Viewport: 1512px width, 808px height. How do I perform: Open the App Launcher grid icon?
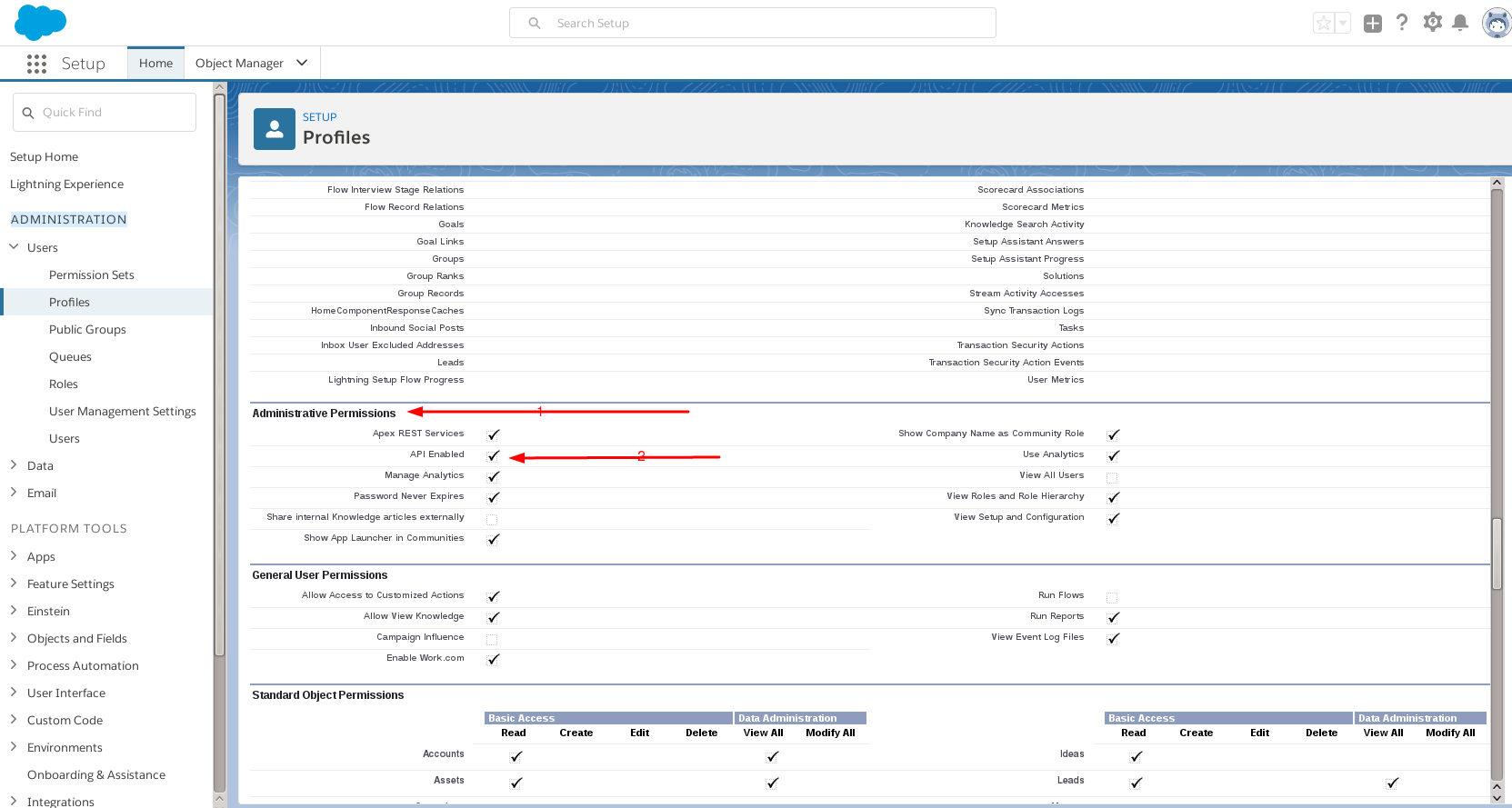pos(36,64)
